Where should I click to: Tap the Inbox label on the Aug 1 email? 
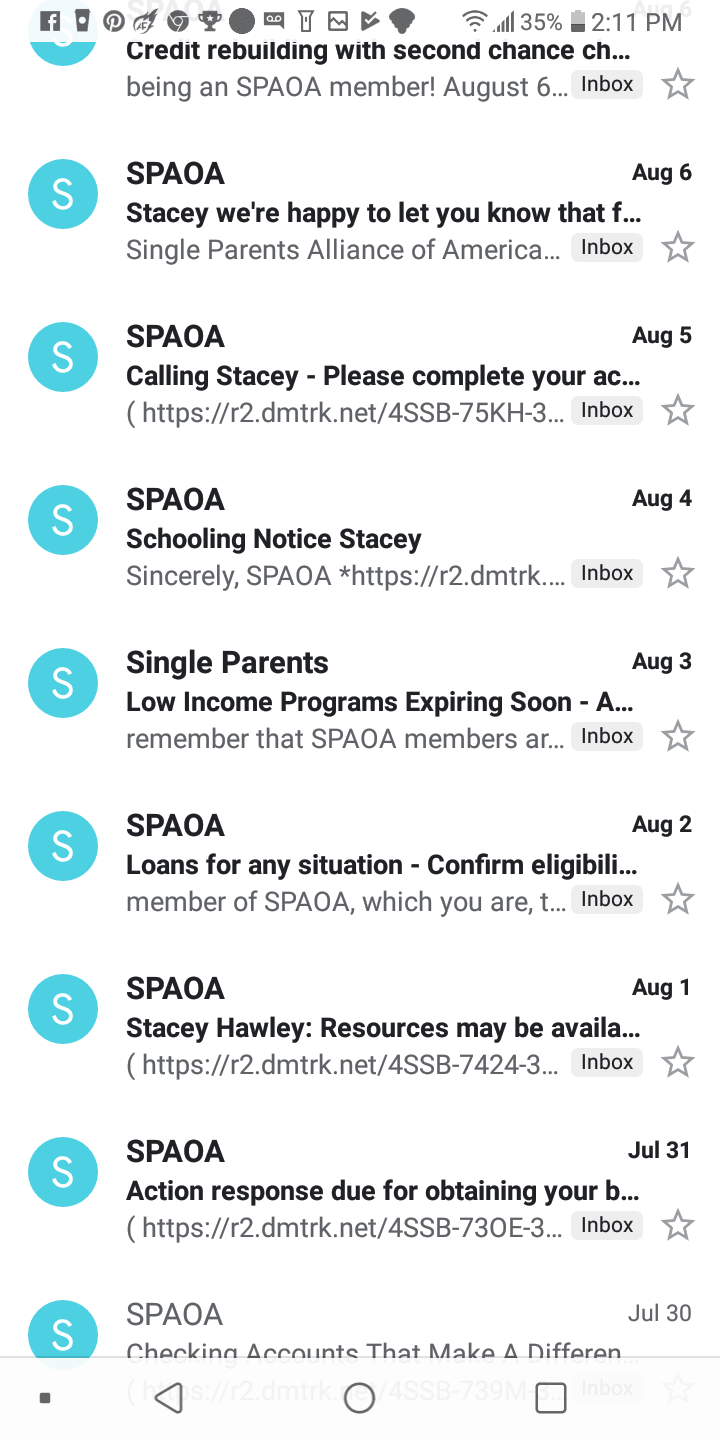coord(607,1062)
